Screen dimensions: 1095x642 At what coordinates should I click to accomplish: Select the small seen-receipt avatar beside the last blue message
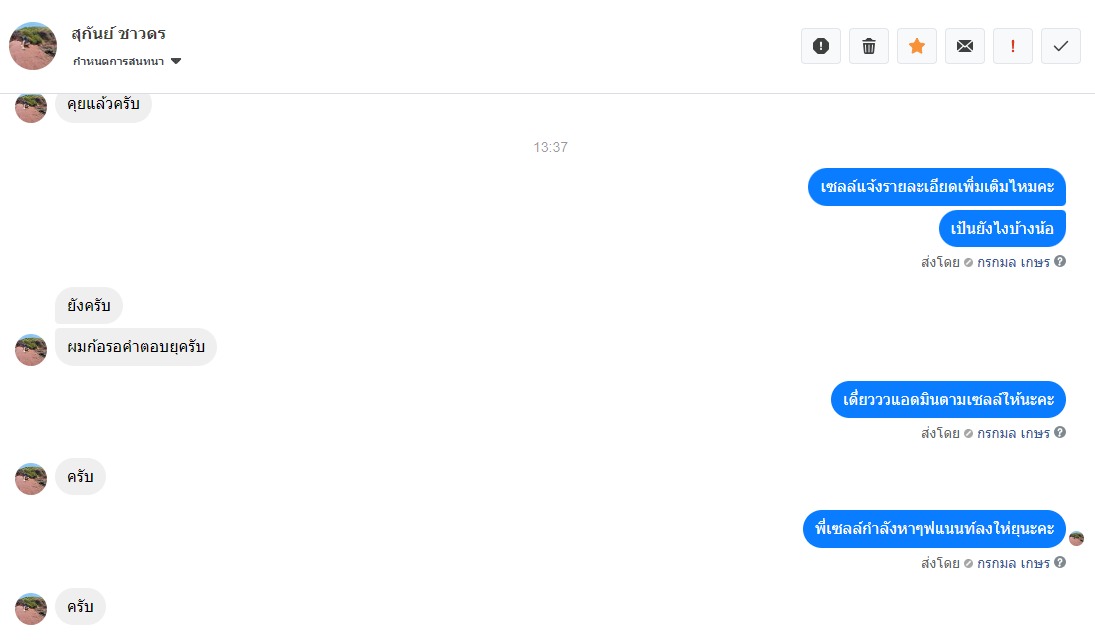pyautogui.click(x=1076, y=539)
